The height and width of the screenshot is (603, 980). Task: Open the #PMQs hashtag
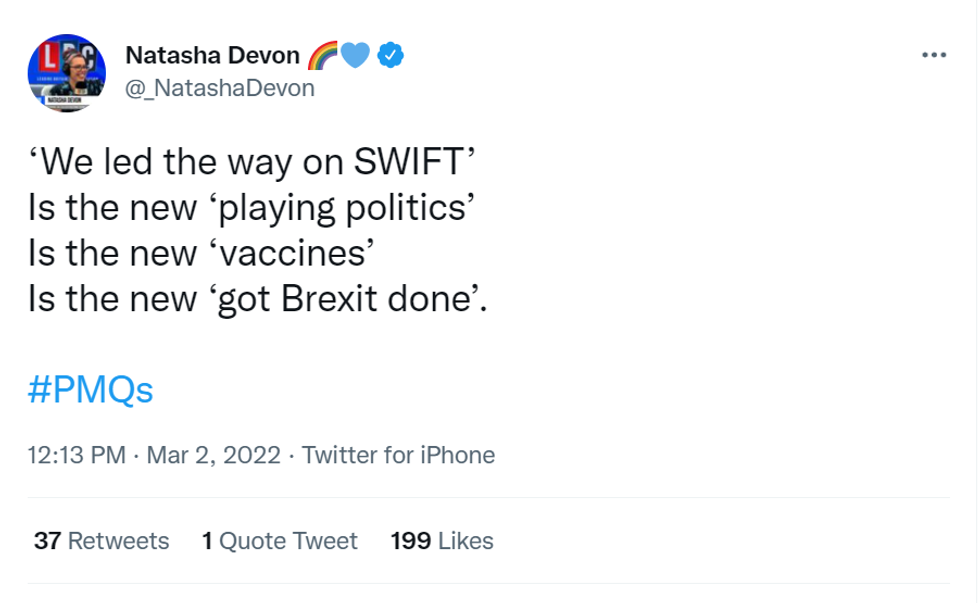pos(90,389)
